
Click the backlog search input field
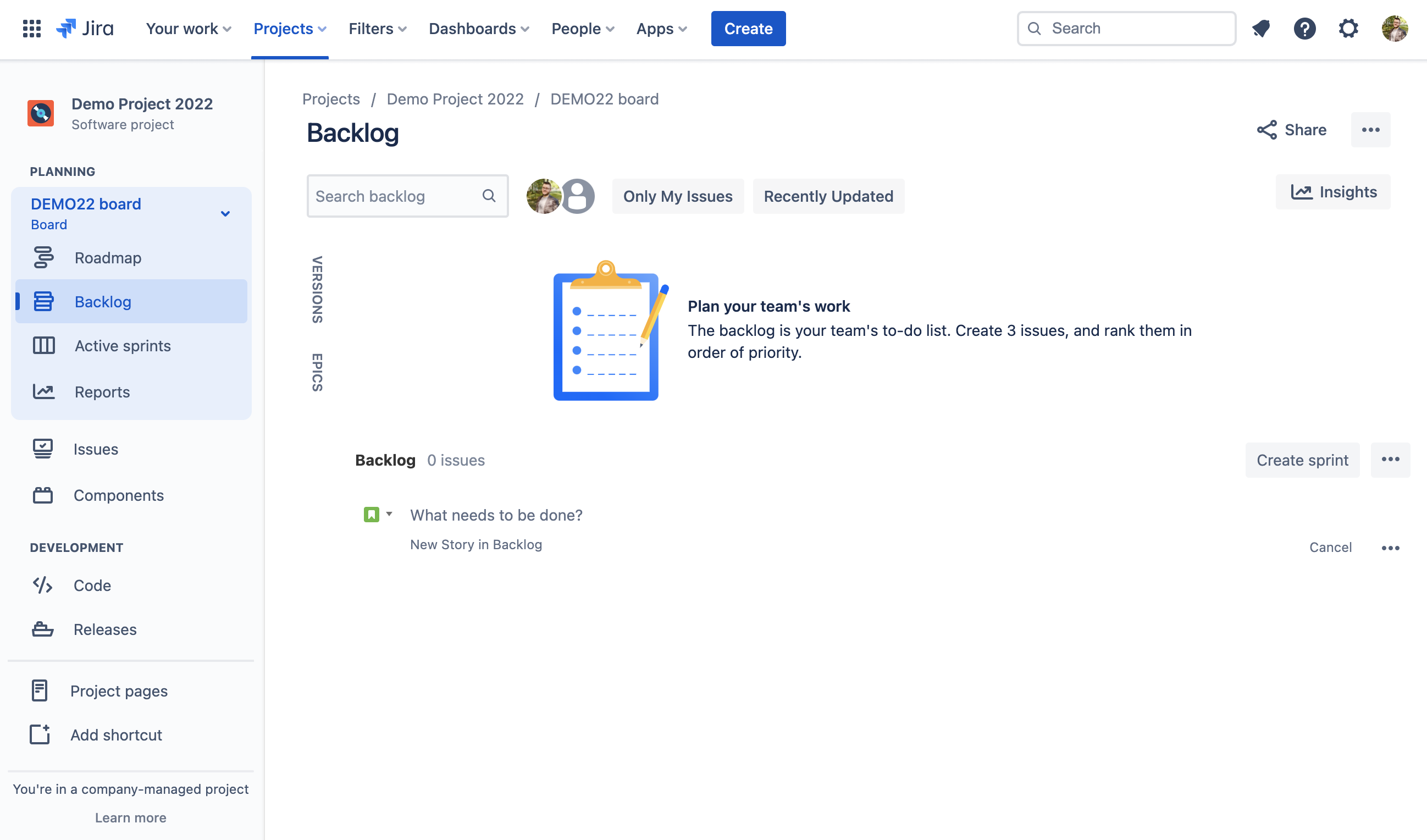[407, 195]
